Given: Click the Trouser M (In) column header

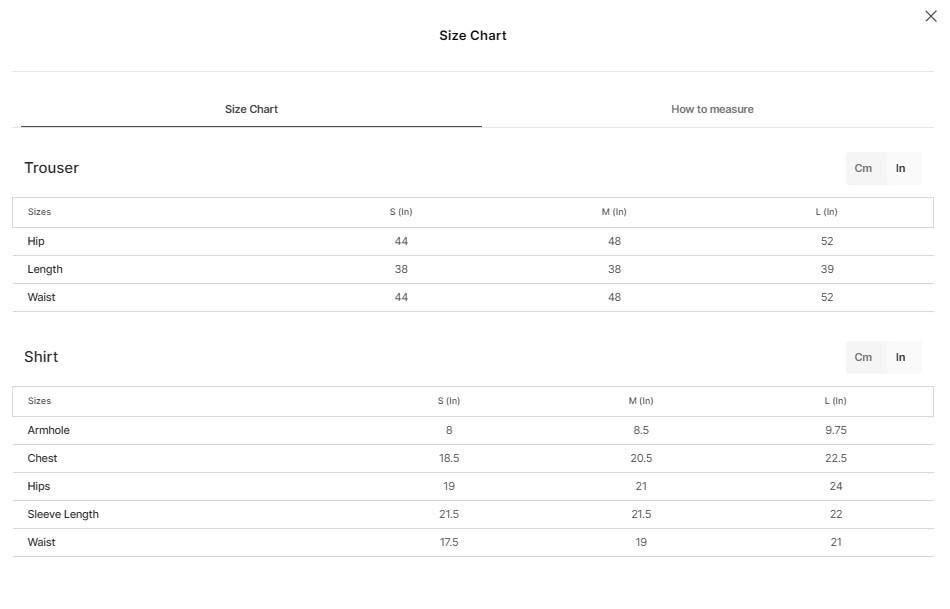Looking at the screenshot, I should 614,212.
